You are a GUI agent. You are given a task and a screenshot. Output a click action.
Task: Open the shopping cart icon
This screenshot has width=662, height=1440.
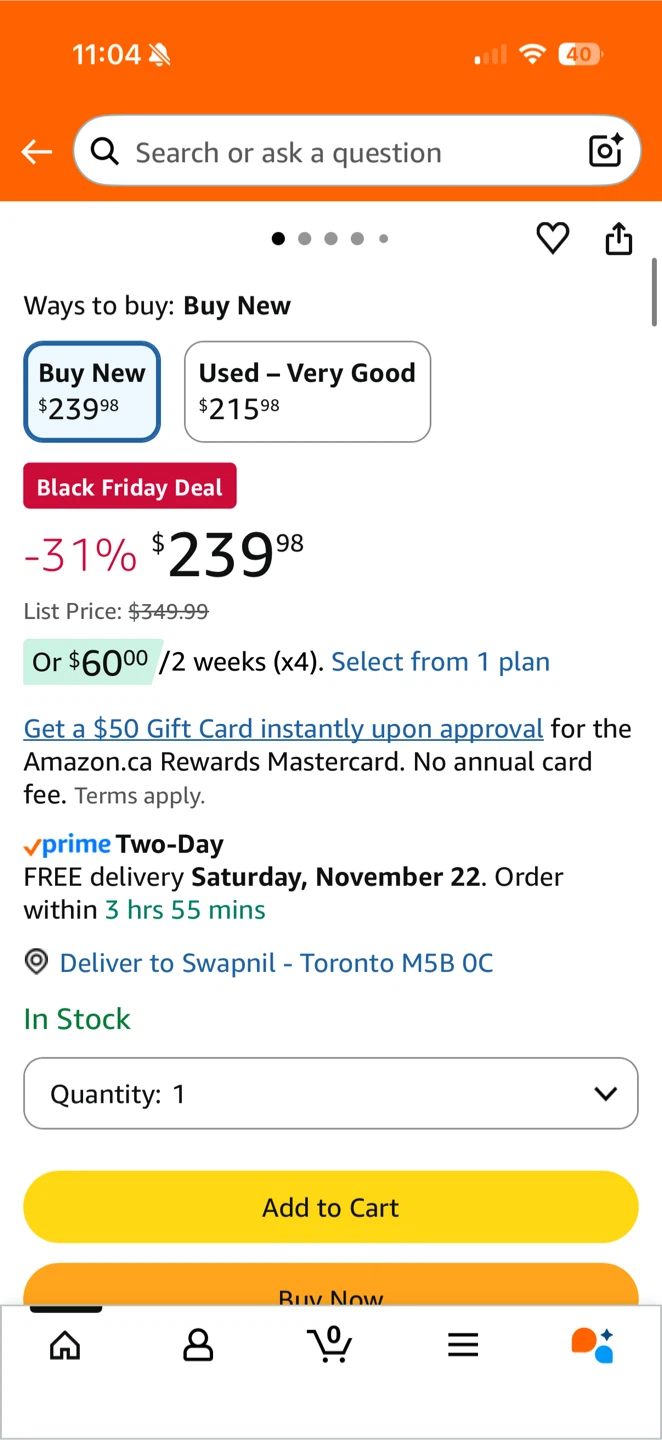click(330, 1345)
